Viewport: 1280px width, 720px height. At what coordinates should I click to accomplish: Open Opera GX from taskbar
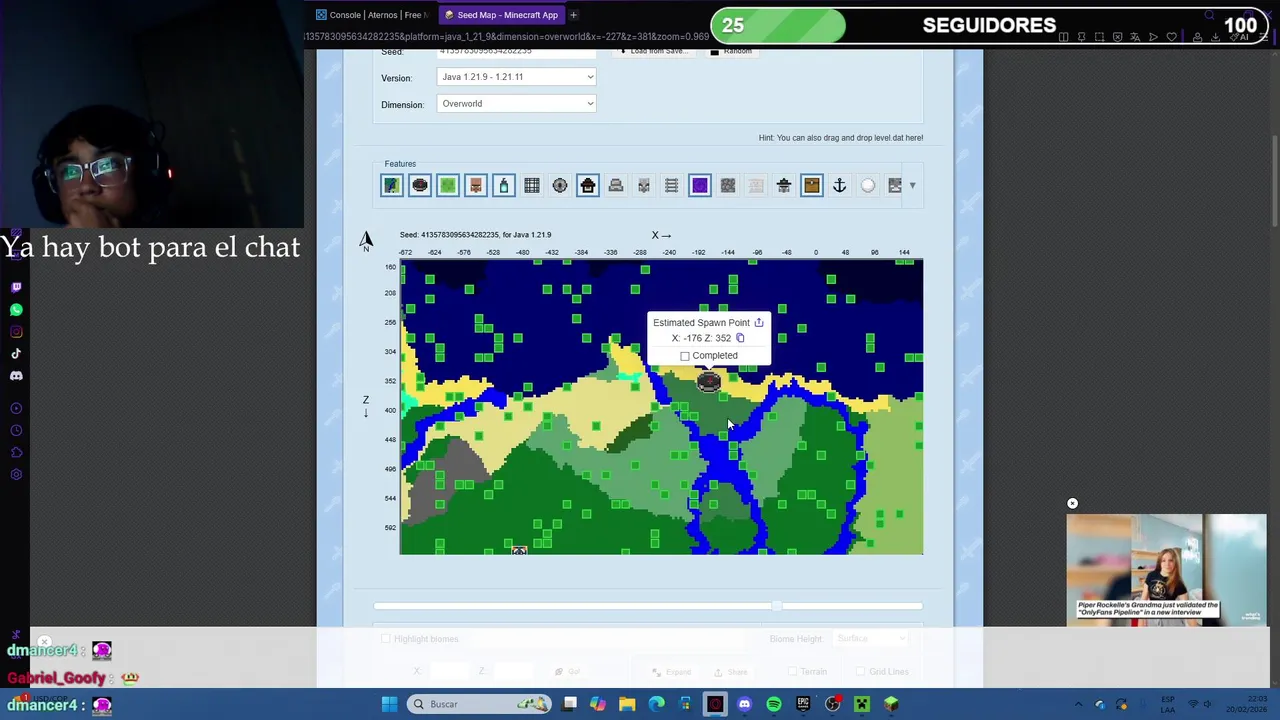coord(715,704)
